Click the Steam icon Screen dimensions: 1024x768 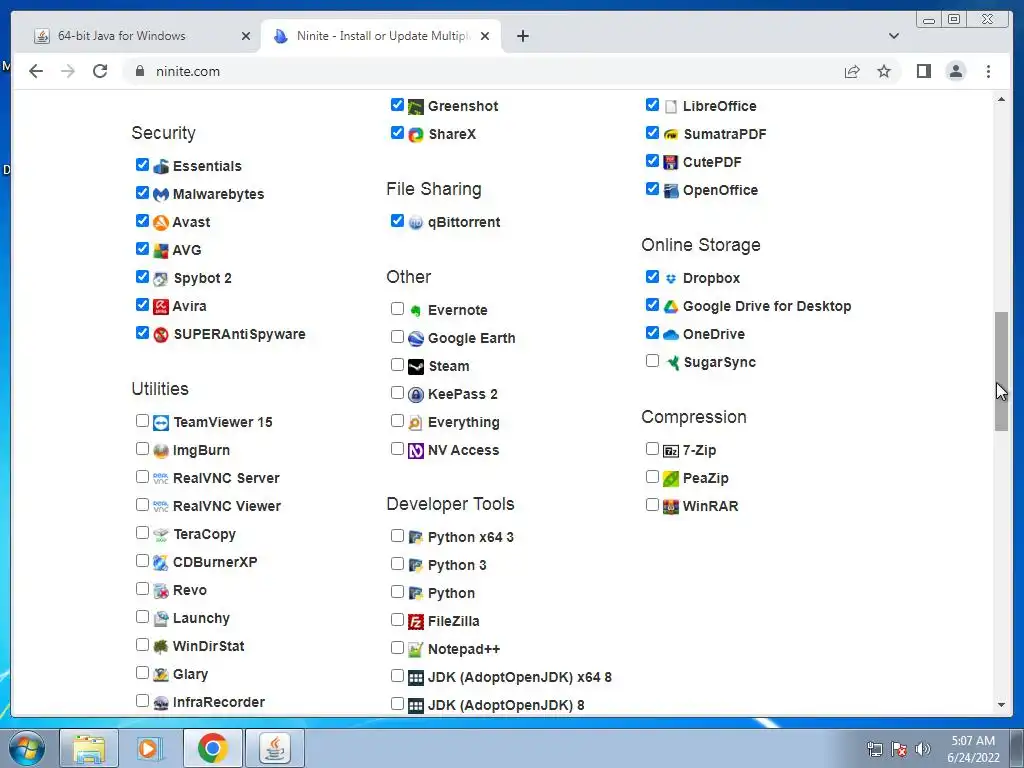[x=416, y=366]
